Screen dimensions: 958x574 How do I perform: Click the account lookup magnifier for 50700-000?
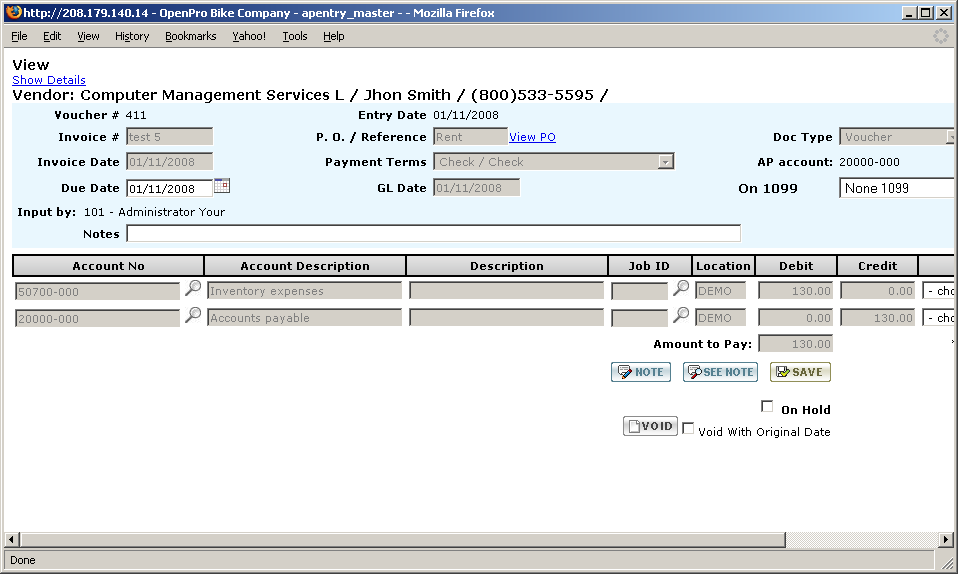(x=193, y=289)
